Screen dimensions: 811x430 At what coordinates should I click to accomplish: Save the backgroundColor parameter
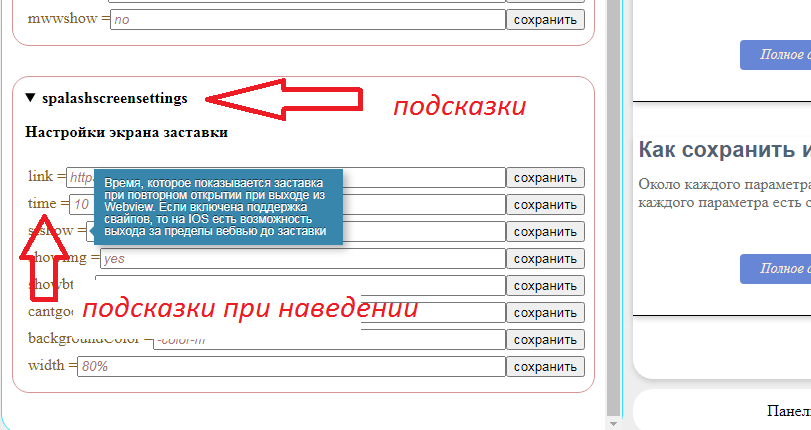click(x=545, y=339)
